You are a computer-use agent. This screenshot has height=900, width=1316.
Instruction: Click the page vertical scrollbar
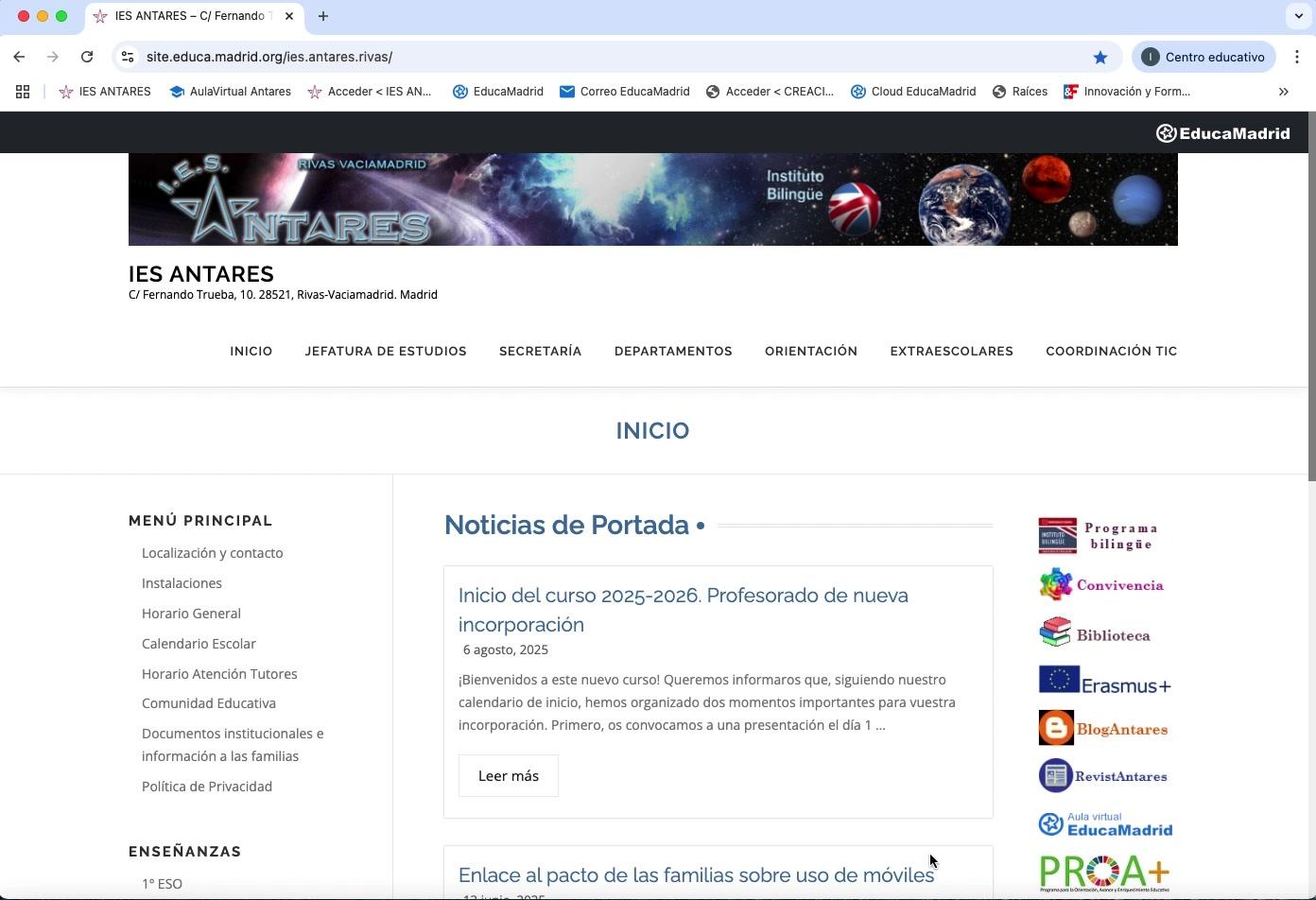pos(1310,297)
